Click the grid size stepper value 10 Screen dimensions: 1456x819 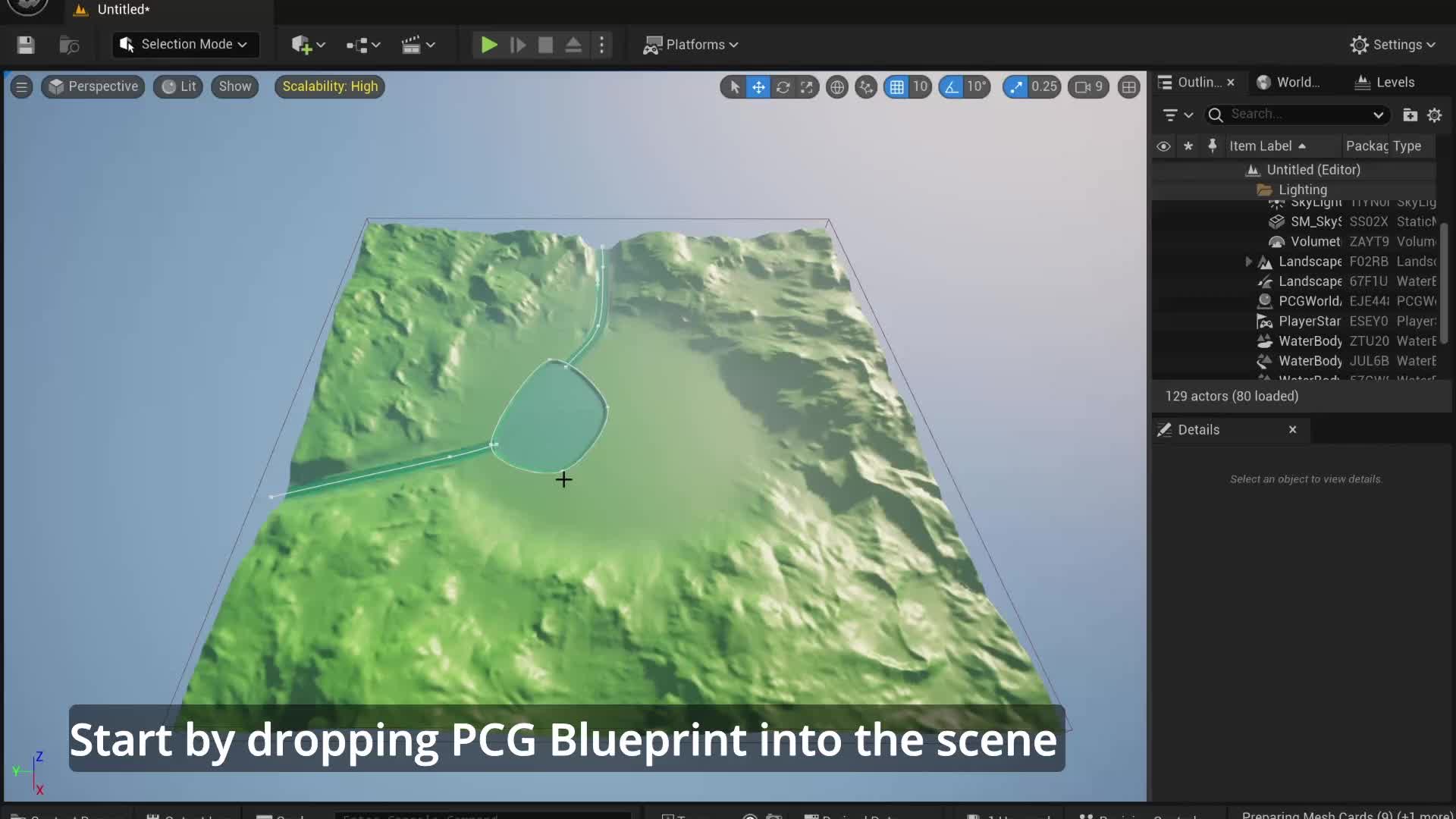click(x=918, y=85)
